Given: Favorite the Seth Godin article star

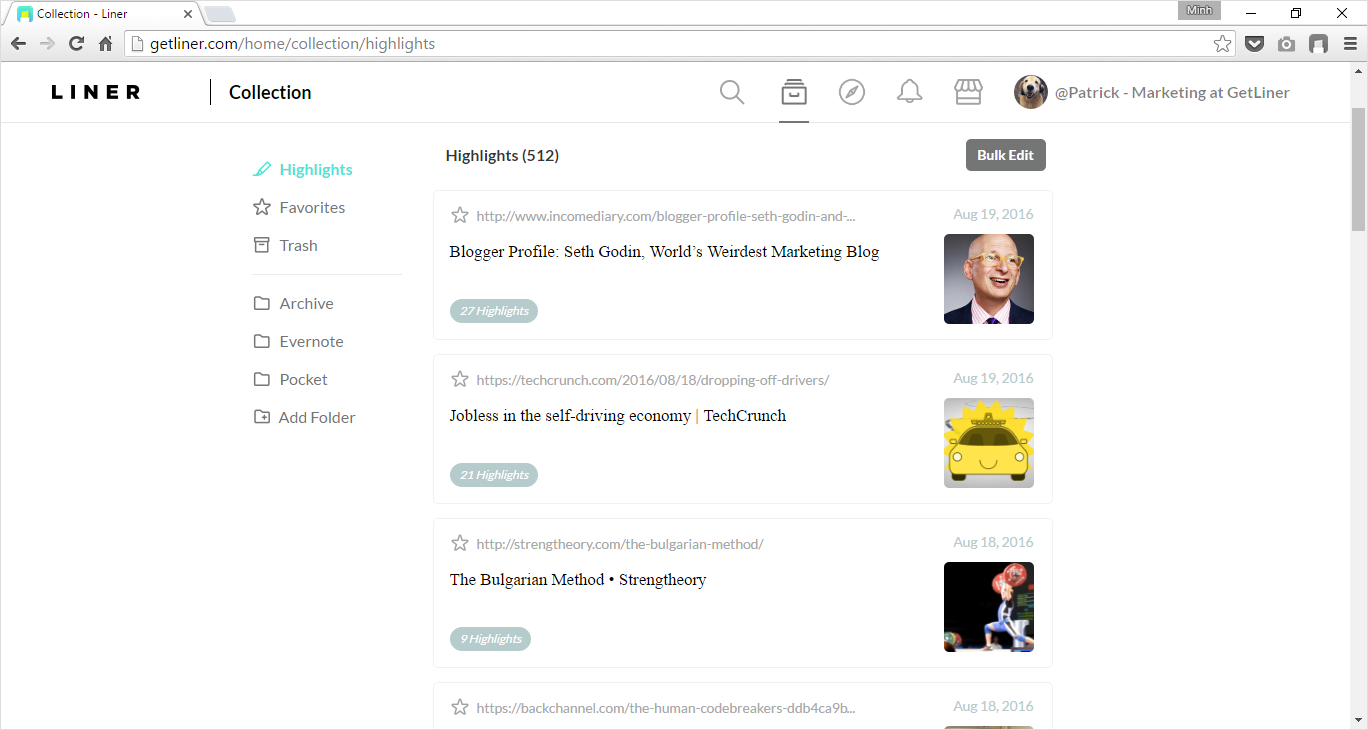Looking at the screenshot, I should click(459, 214).
